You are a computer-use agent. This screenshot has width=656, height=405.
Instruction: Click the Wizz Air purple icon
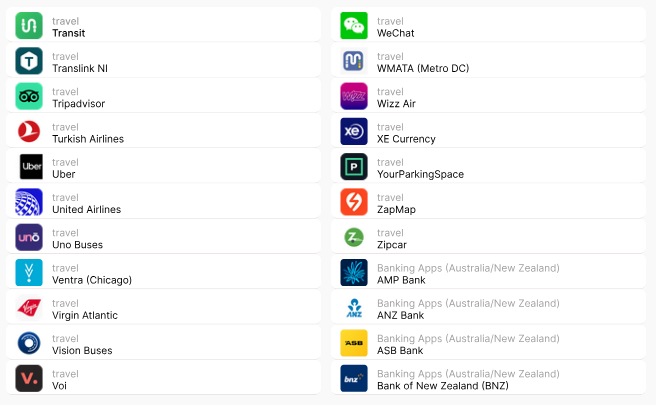354,97
